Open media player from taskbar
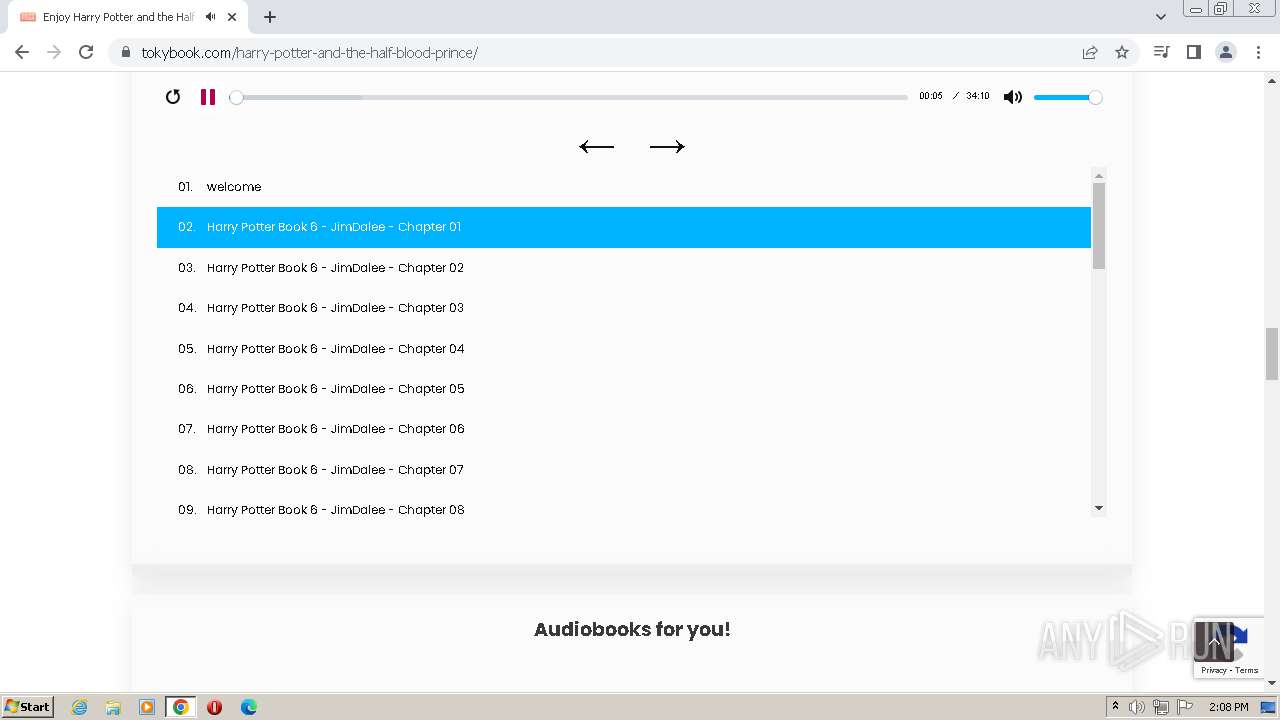The width and height of the screenshot is (1280, 720). (x=147, y=707)
